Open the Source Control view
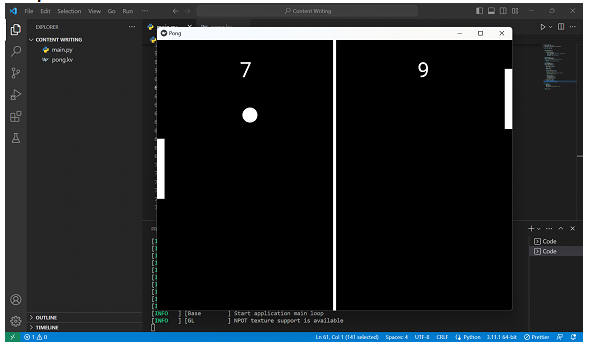This screenshot has width=610, height=360. [16, 73]
